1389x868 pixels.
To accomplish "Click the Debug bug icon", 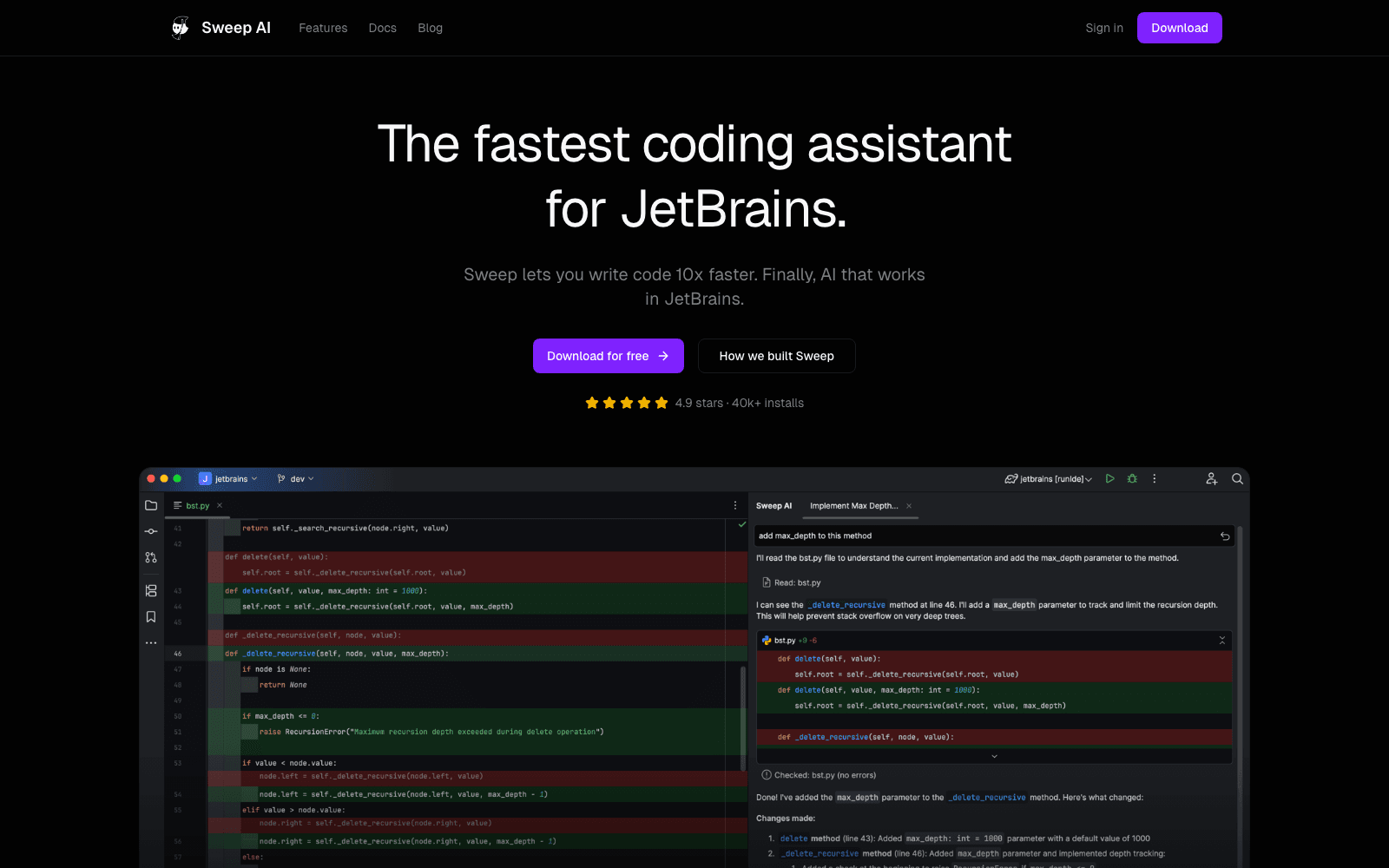I will [1132, 478].
